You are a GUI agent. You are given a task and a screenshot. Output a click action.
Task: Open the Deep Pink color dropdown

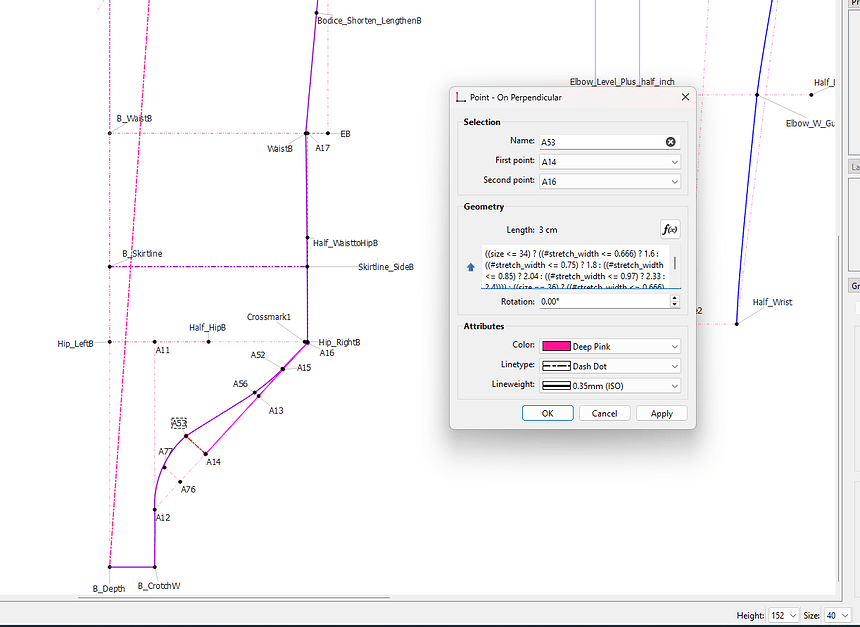tap(610, 346)
